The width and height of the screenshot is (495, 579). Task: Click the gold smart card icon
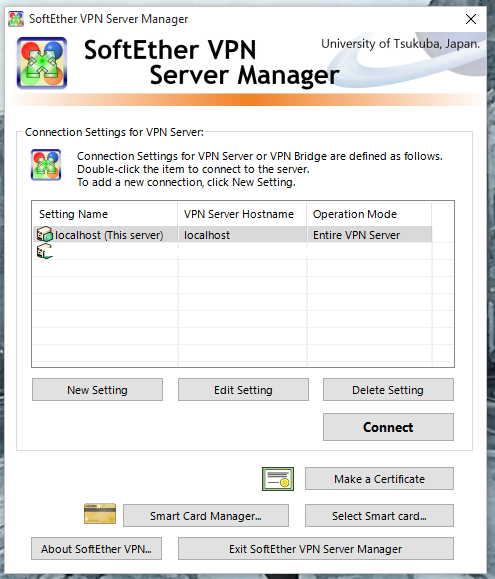100,514
